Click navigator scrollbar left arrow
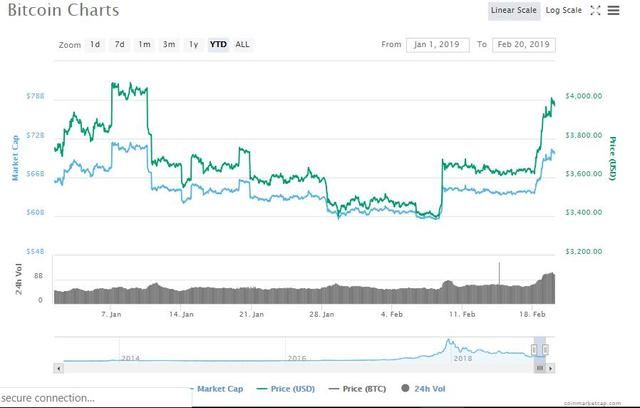640x408 pixels. click(60, 368)
